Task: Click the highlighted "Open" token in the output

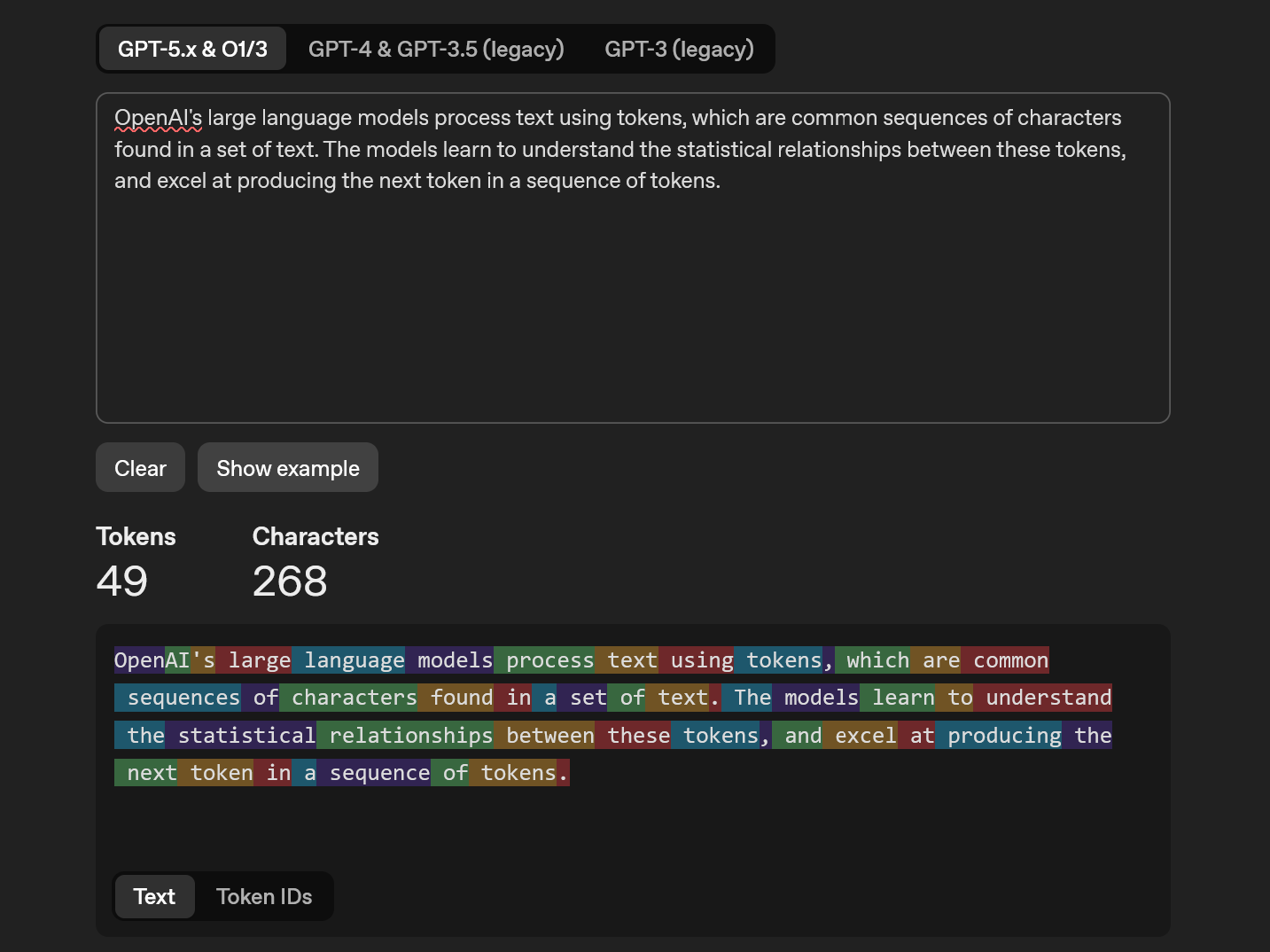Action: coord(139,660)
